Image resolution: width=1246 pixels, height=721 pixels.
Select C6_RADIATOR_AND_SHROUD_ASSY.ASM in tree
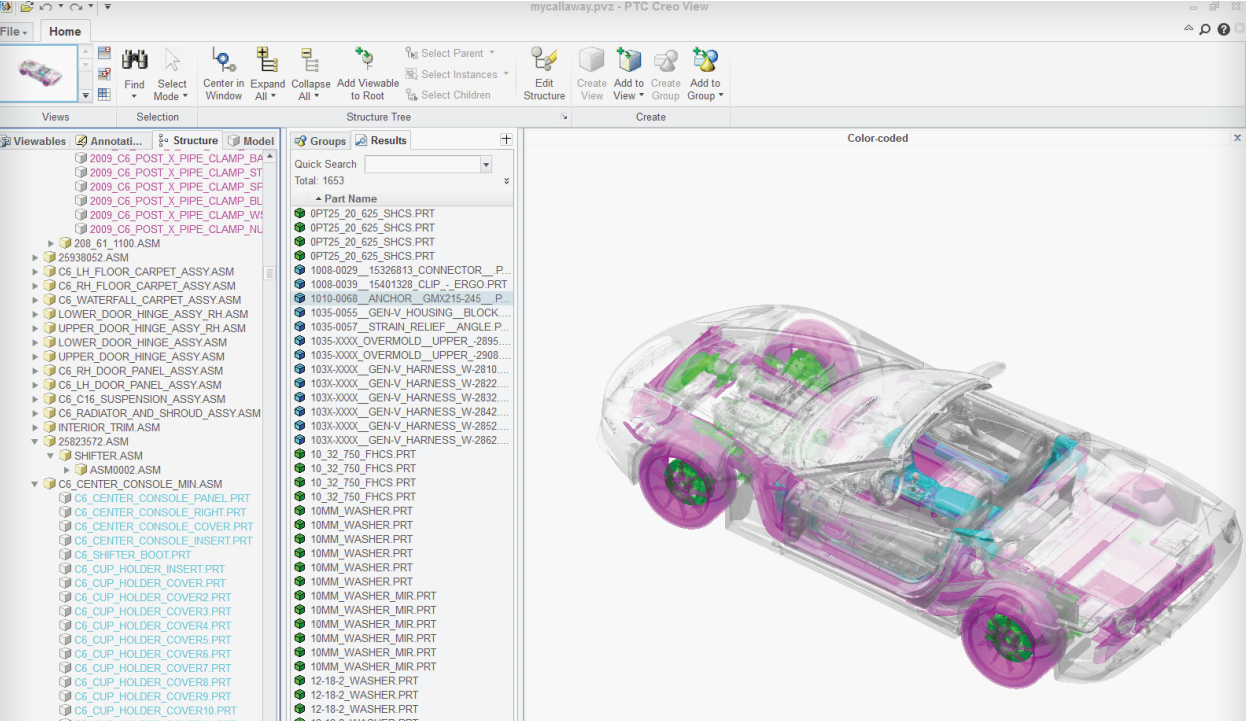click(159, 413)
